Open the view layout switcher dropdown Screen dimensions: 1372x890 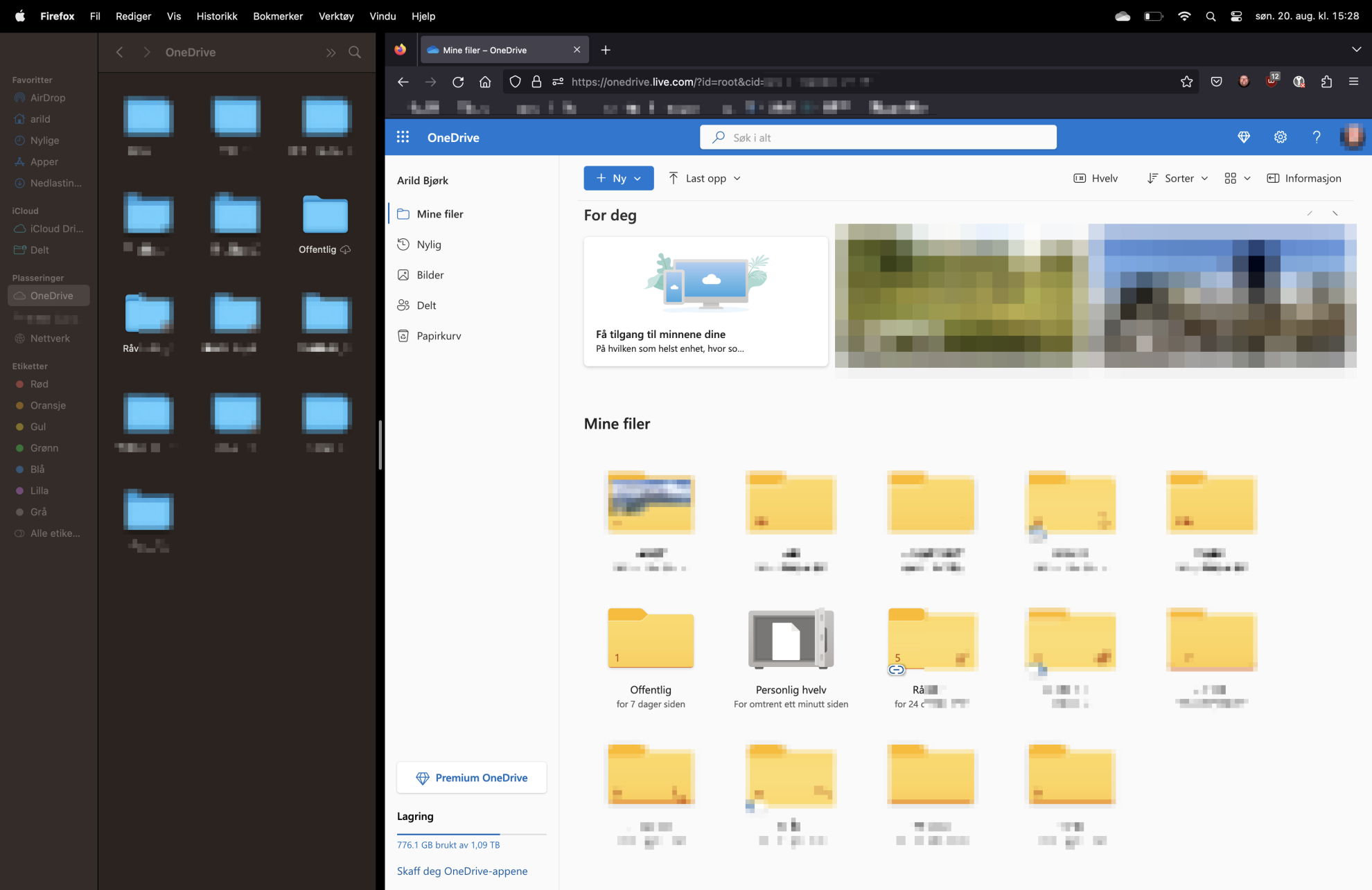(x=1237, y=178)
